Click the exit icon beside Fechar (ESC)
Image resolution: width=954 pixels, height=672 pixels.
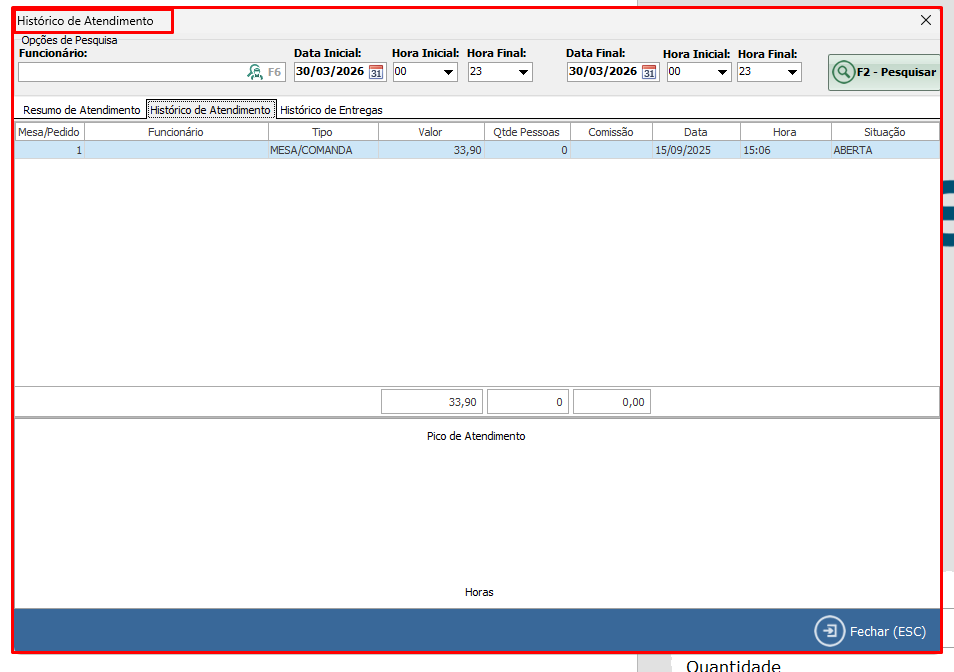tap(829, 631)
